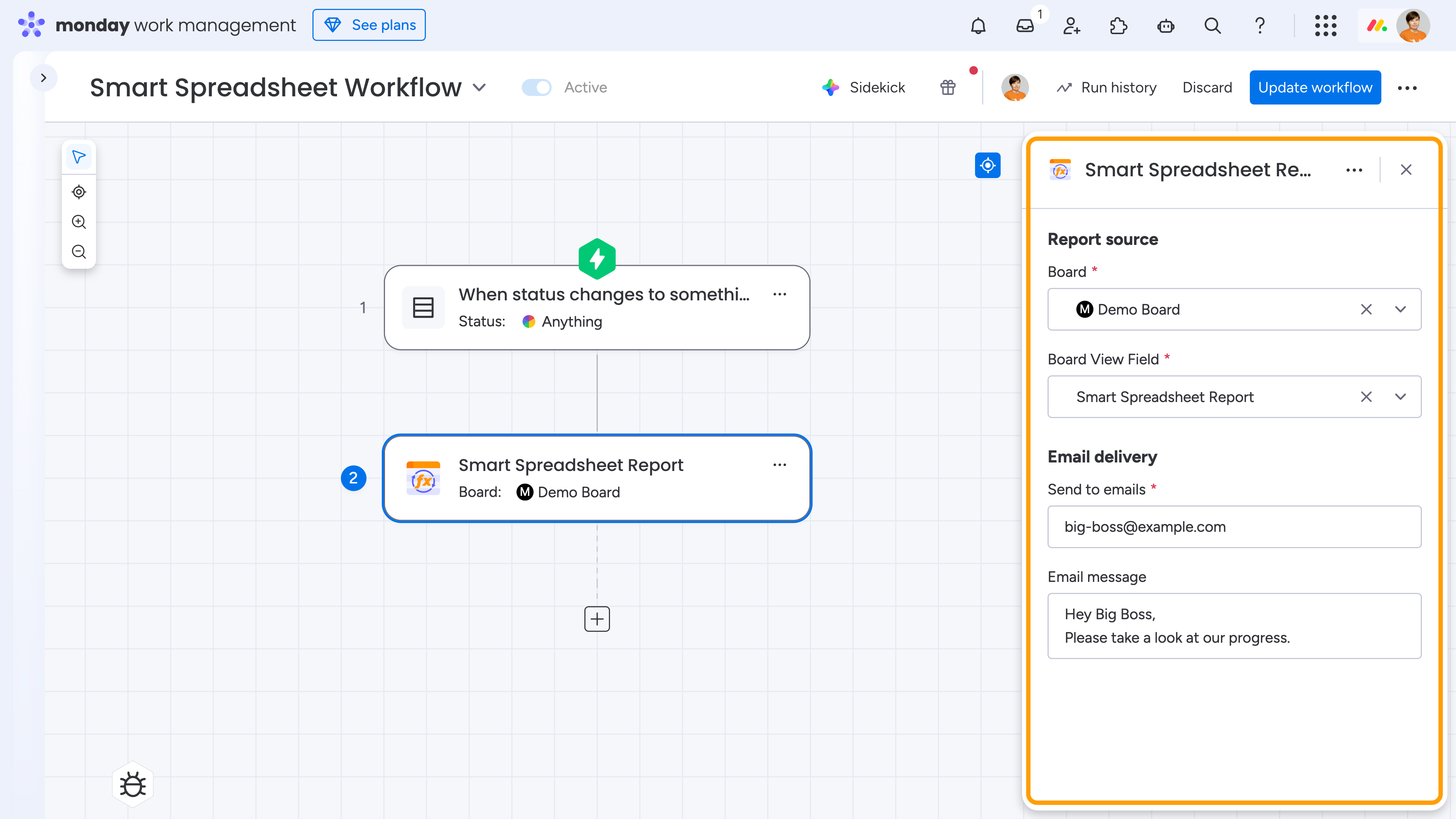Click the zoom in canvas tool
This screenshot has width=1456, height=819.
79,221
